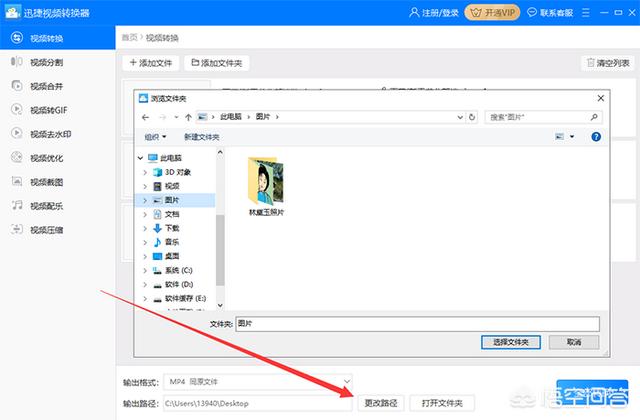Close the 浏览文件夹 dialog

click(600, 98)
